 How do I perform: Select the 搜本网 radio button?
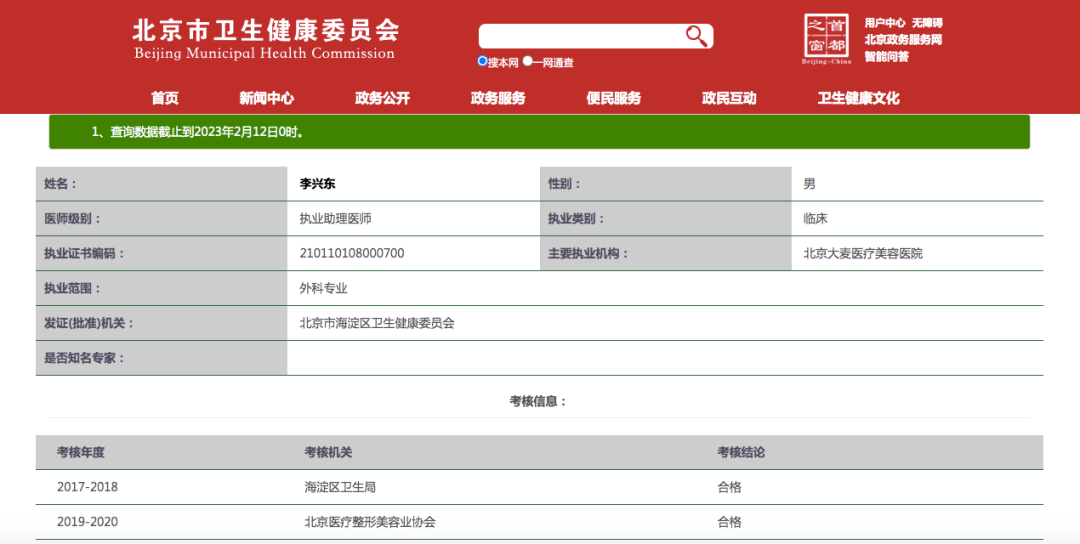tap(483, 61)
